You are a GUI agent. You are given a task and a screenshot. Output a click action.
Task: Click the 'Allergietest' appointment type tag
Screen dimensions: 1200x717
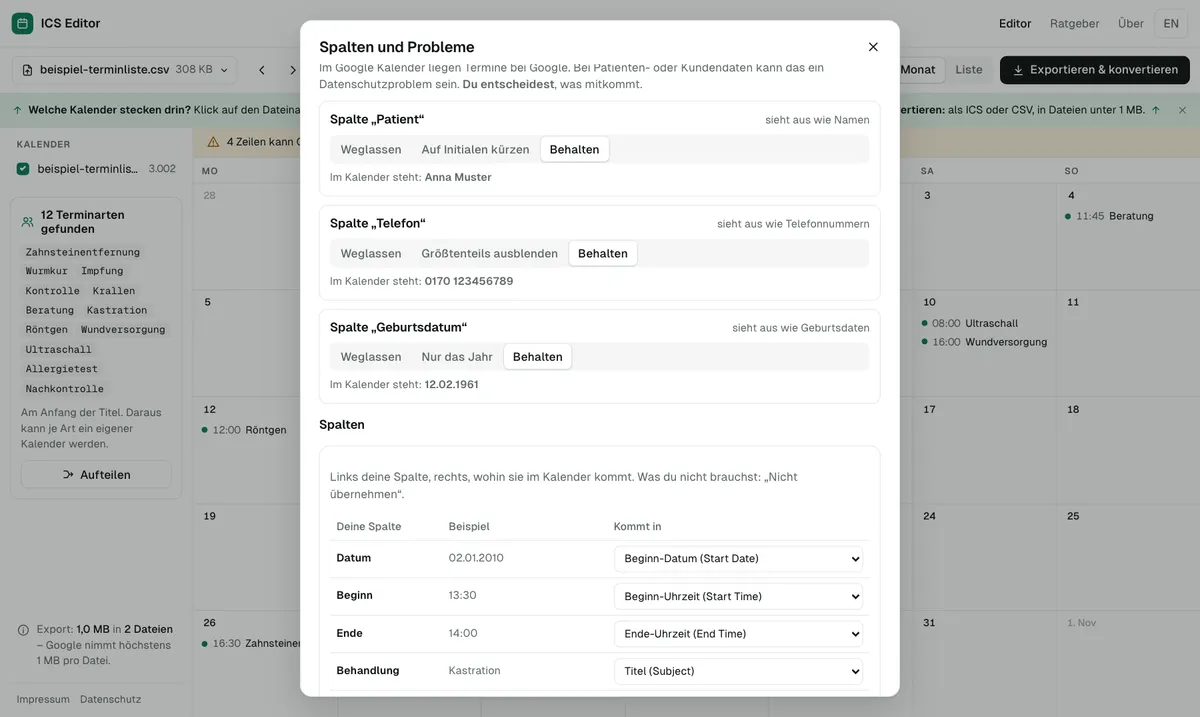pos(62,369)
